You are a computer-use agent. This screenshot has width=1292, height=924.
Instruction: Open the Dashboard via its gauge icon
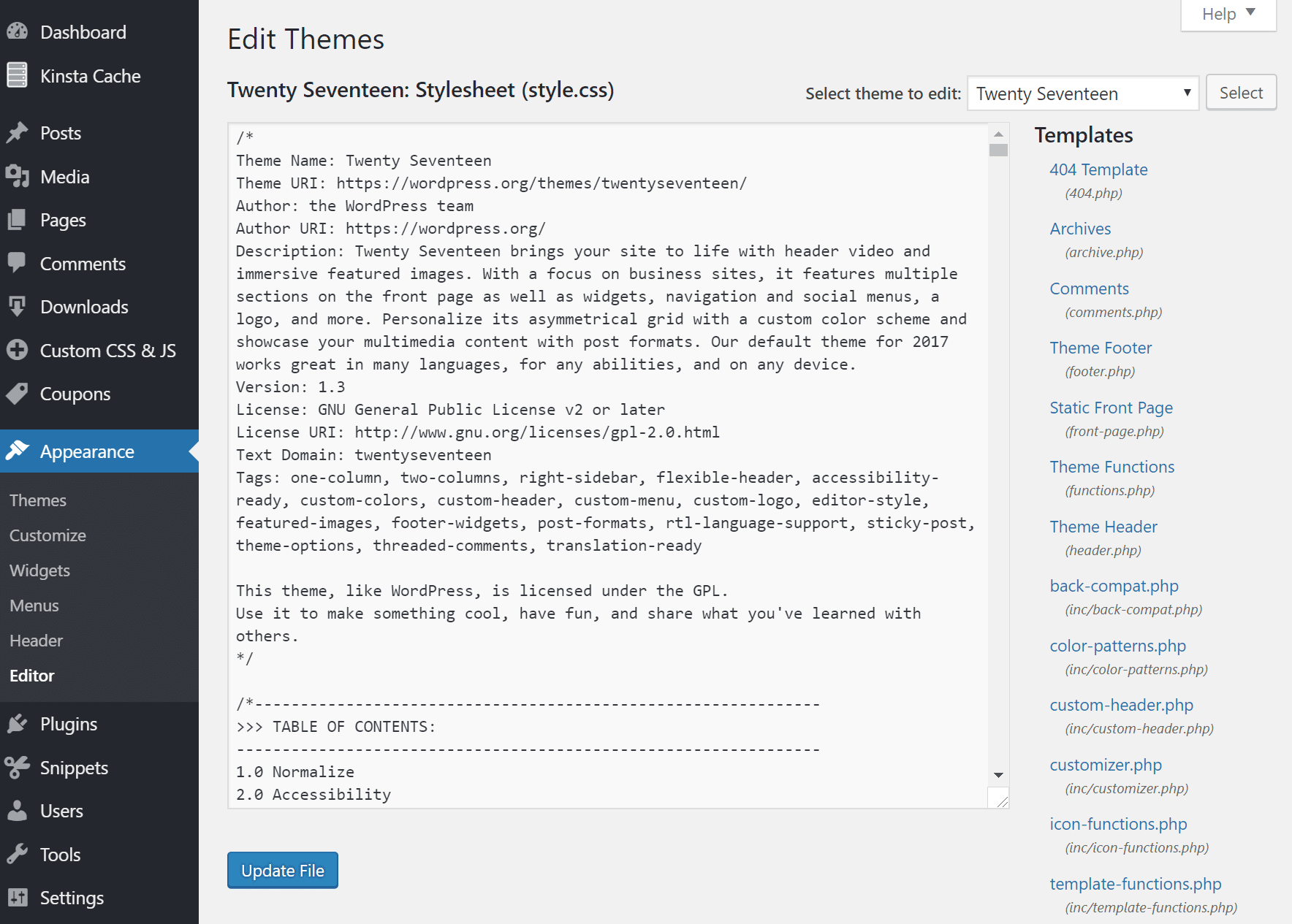(18, 31)
